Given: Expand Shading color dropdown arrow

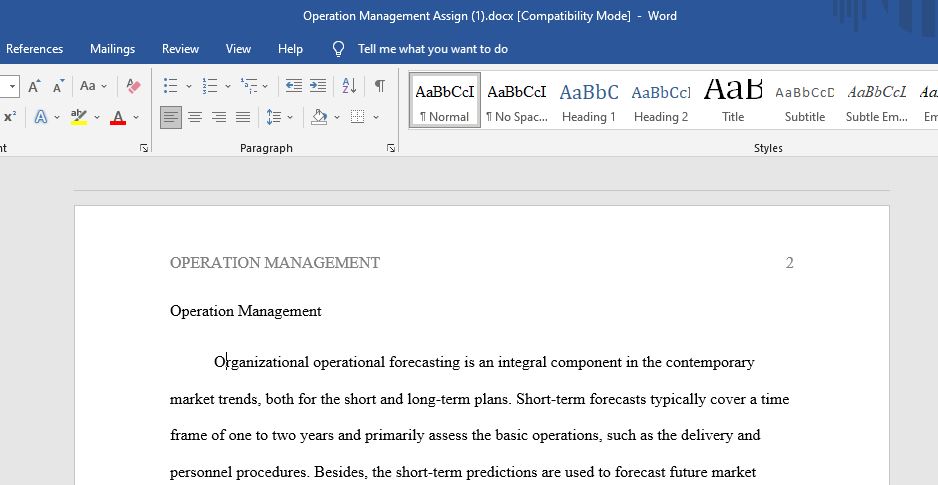Looking at the screenshot, I should coord(337,117).
